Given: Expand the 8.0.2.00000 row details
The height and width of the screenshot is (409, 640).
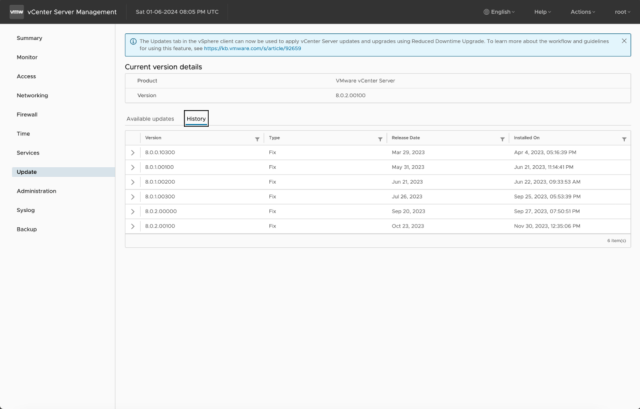Looking at the screenshot, I should point(133,211).
